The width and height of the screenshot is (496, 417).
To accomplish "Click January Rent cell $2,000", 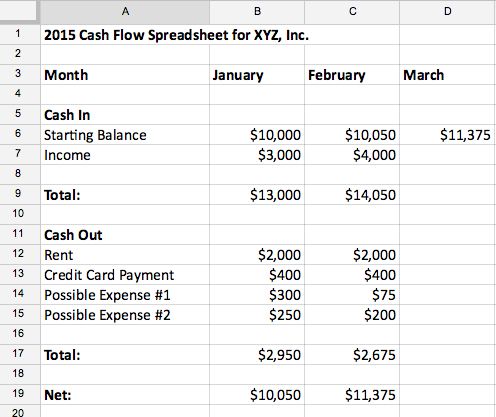I will point(257,255).
